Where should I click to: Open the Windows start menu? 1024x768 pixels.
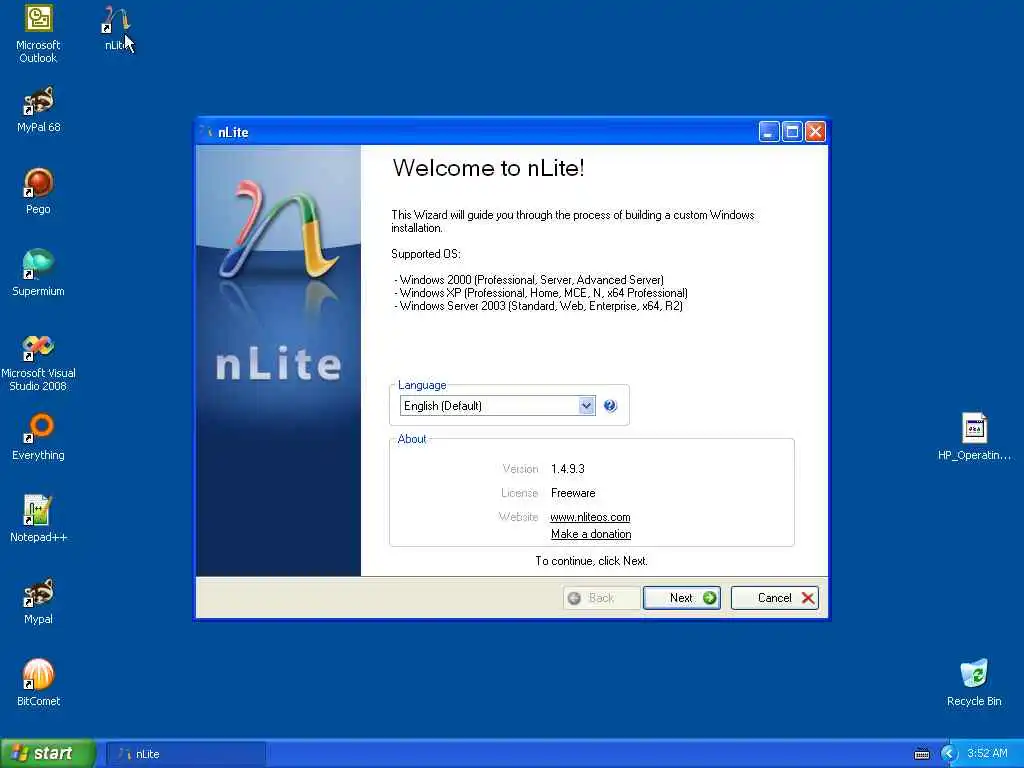coord(48,753)
